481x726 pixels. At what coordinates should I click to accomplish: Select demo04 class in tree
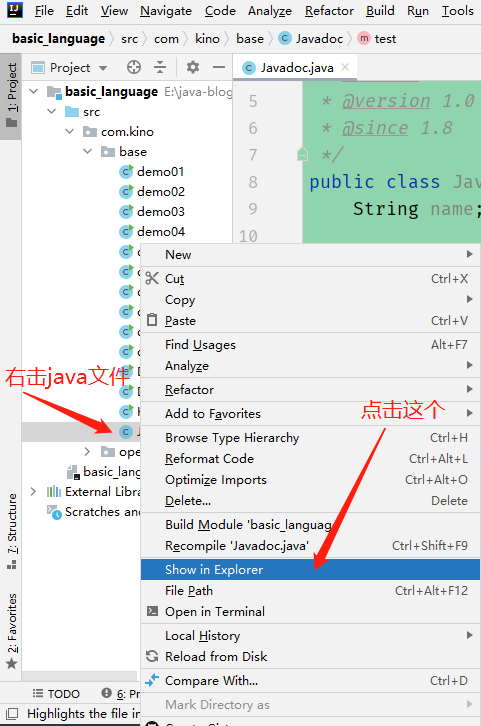point(152,232)
